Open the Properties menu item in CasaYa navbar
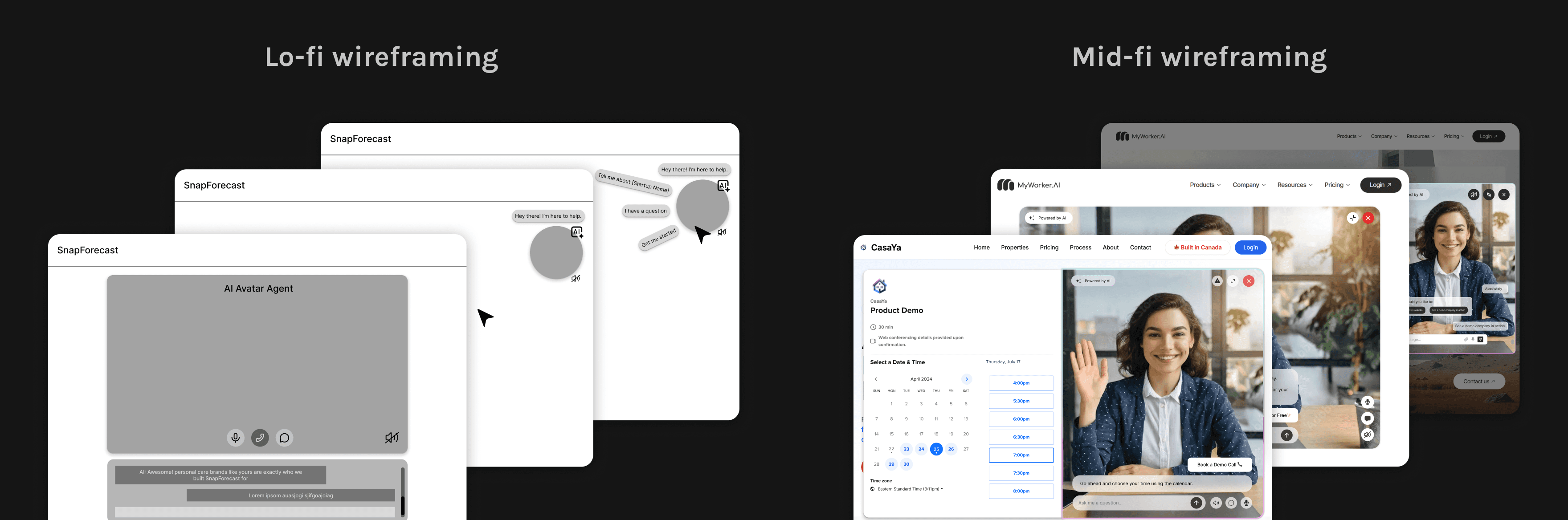1568x520 pixels. click(1014, 248)
